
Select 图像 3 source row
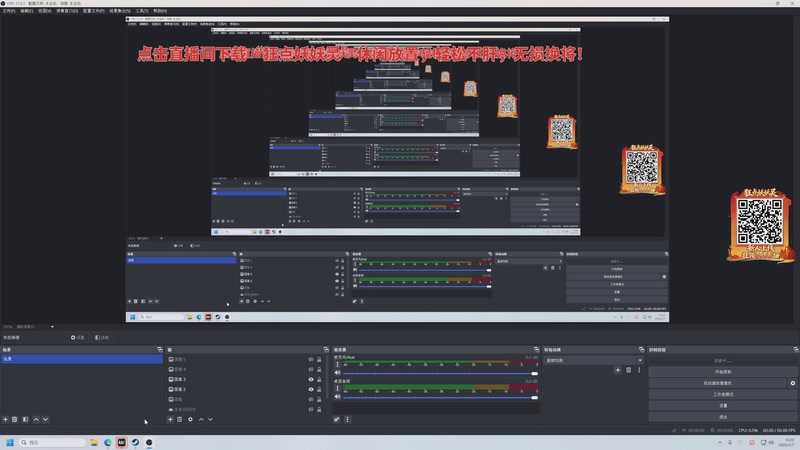pyautogui.click(x=248, y=379)
